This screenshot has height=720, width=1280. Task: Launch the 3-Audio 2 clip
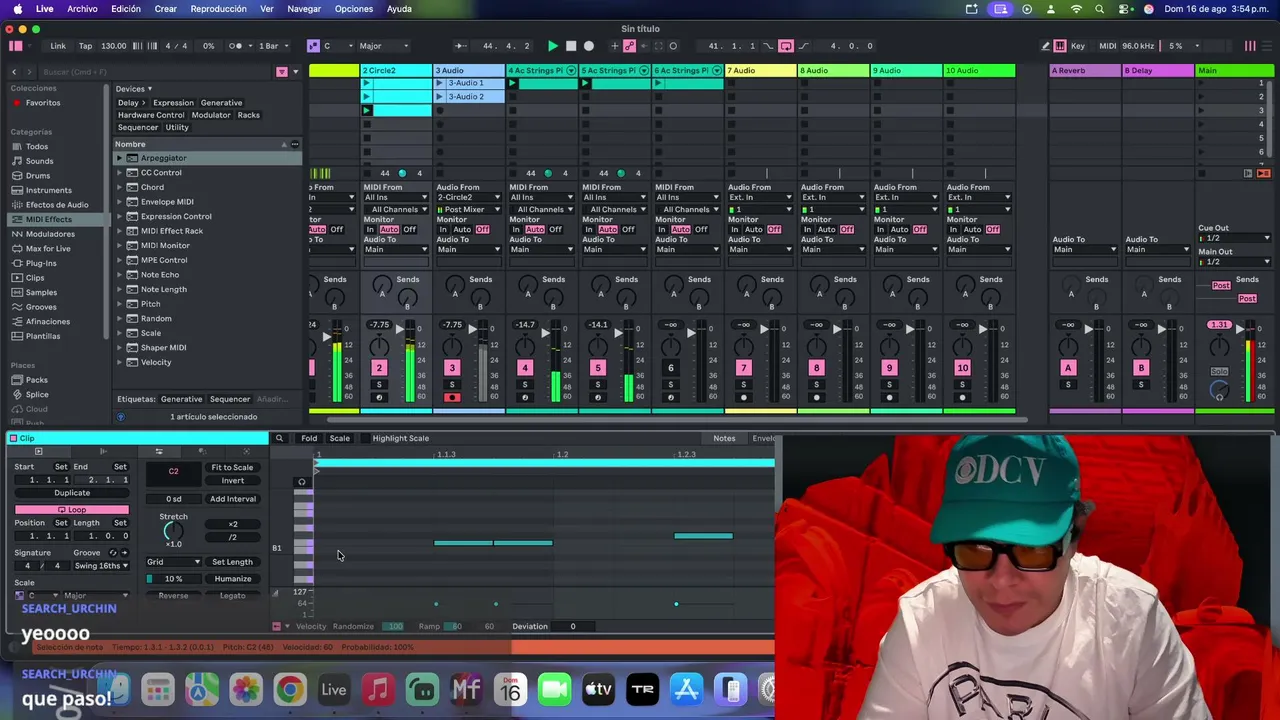[x=440, y=97]
